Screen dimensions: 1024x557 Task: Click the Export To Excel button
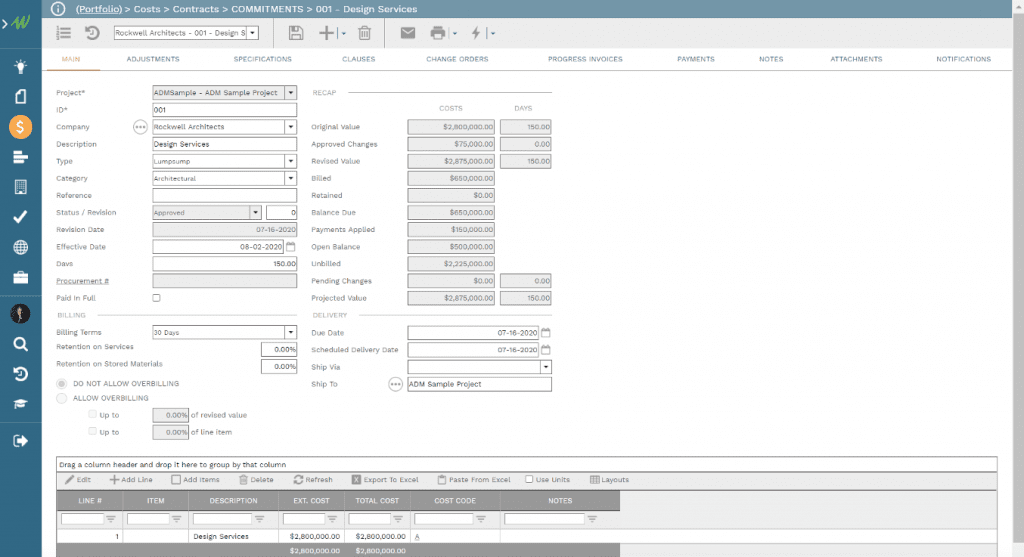click(x=385, y=480)
